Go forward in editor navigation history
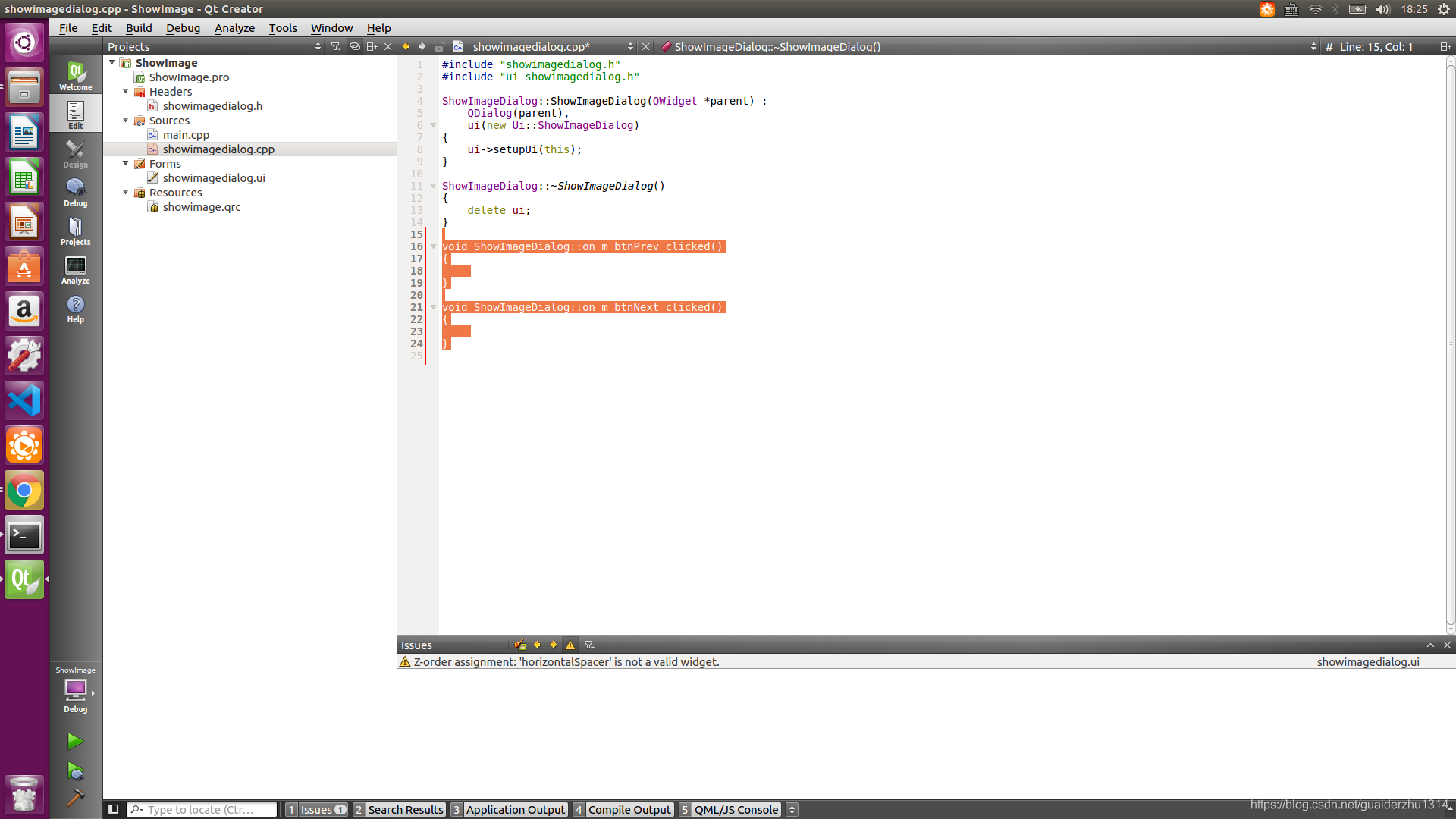The image size is (1456, 819). click(422, 46)
